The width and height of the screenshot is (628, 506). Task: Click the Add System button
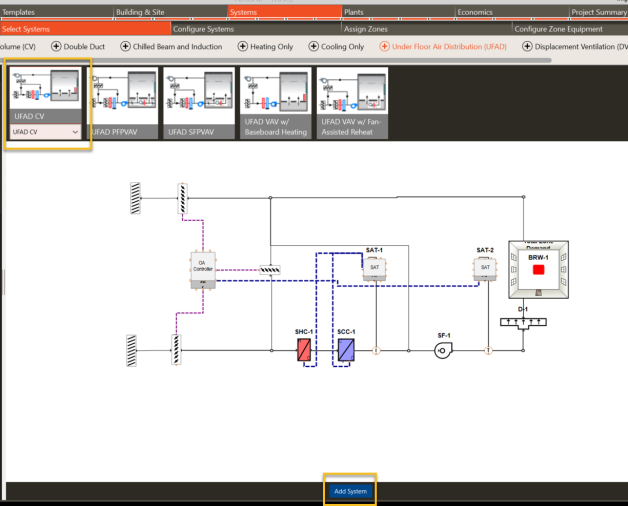click(x=350, y=491)
